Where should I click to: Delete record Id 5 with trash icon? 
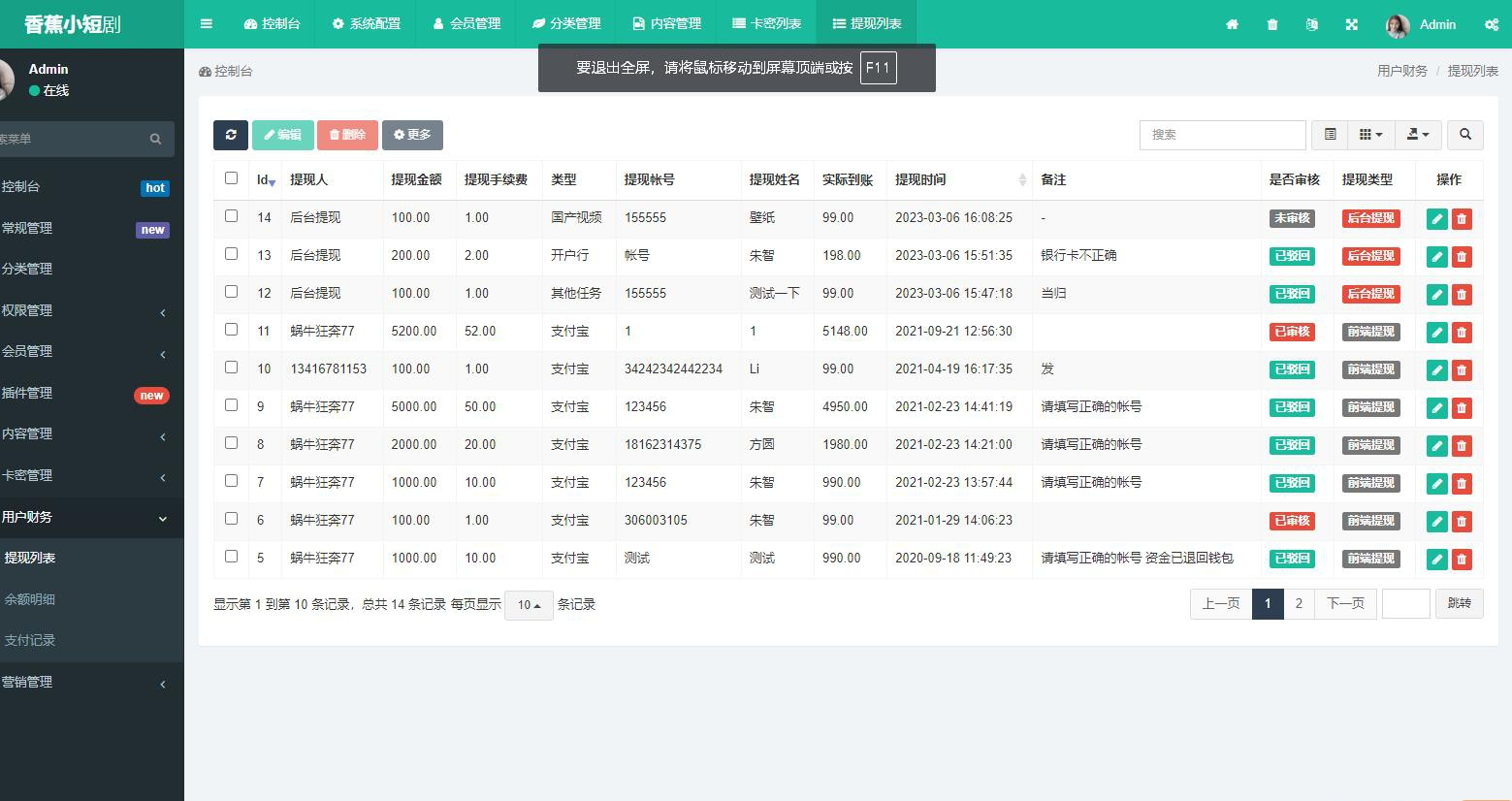click(x=1462, y=559)
